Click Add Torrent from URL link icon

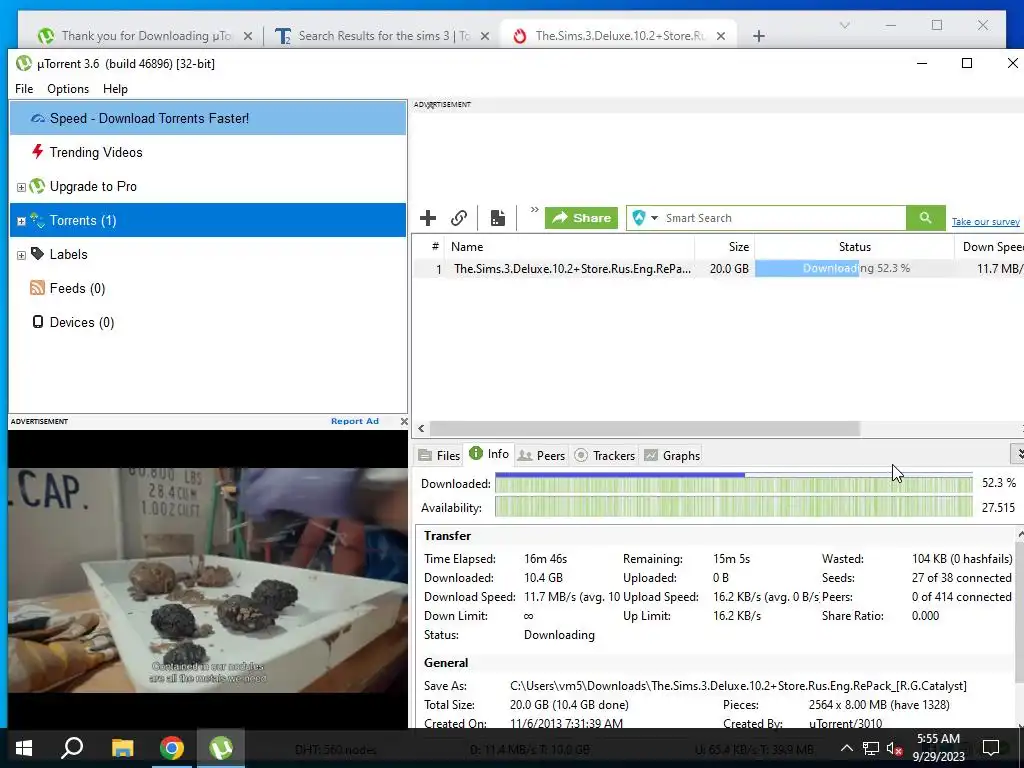point(459,217)
